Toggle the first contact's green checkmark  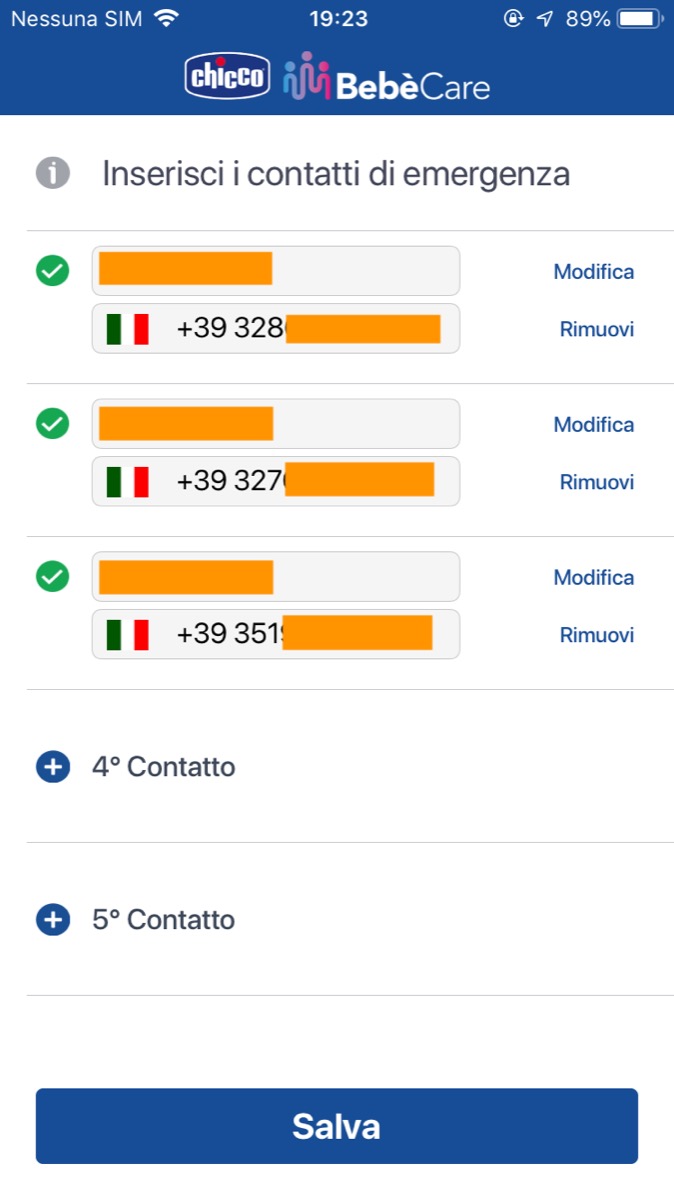(53, 270)
